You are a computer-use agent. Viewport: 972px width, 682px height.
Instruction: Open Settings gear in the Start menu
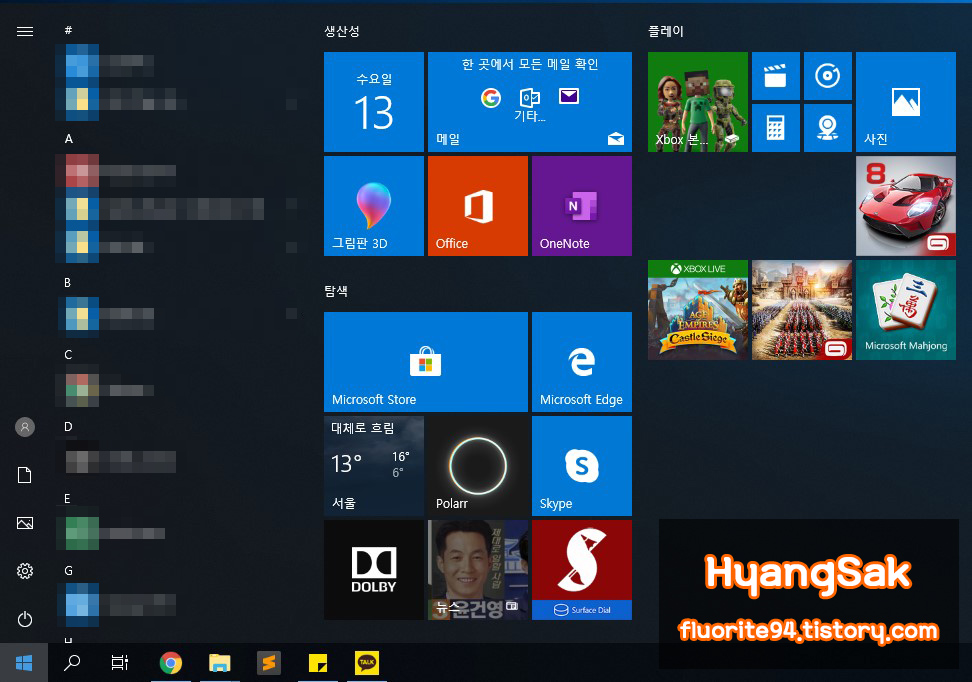(25, 570)
